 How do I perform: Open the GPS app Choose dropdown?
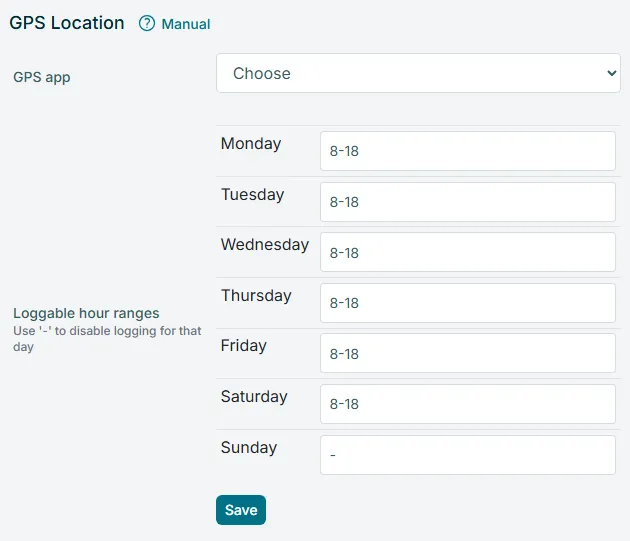coord(418,73)
